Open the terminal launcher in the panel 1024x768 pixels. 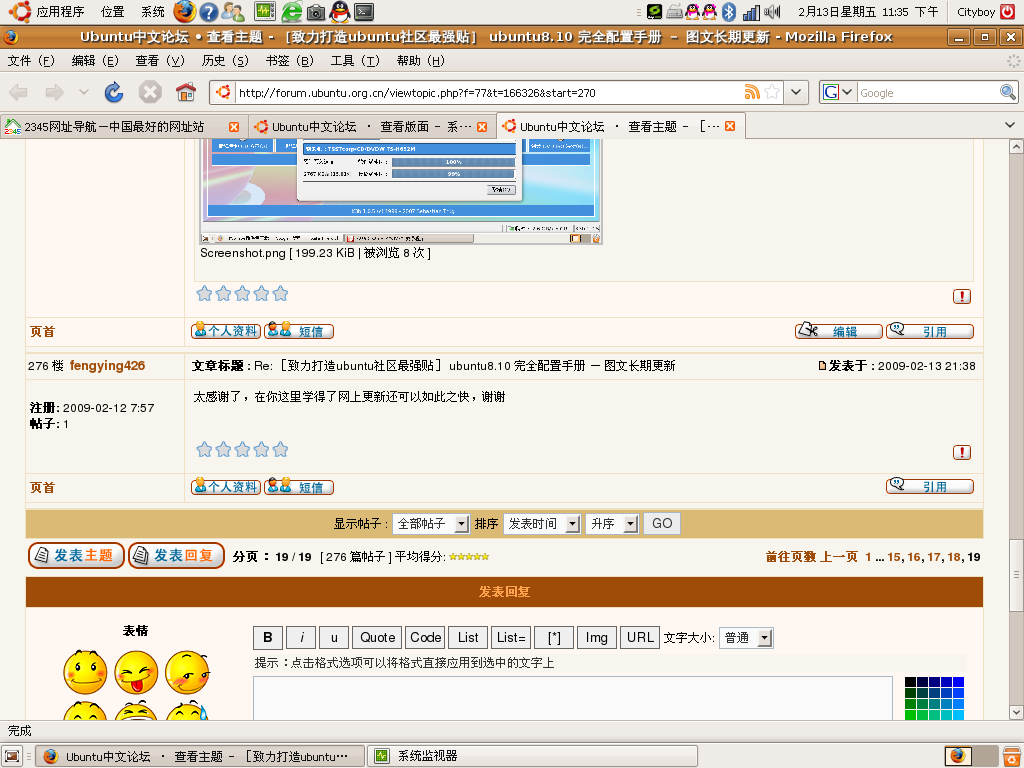(x=364, y=12)
